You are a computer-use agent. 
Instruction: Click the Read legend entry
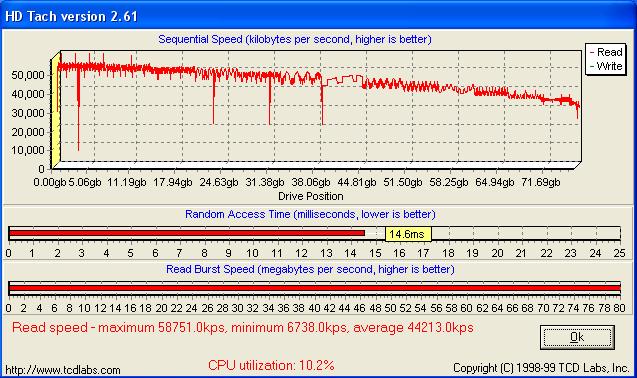coord(606,52)
